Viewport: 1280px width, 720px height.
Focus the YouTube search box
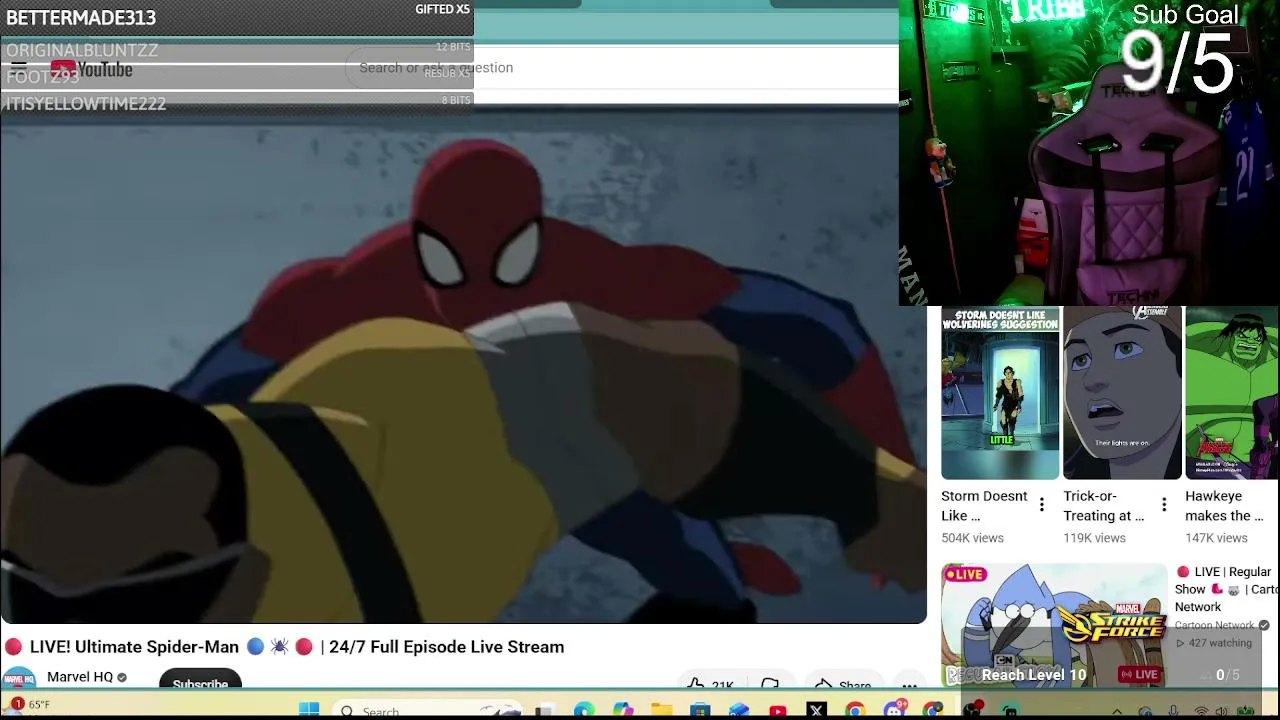pyautogui.click(x=620, y=68)
